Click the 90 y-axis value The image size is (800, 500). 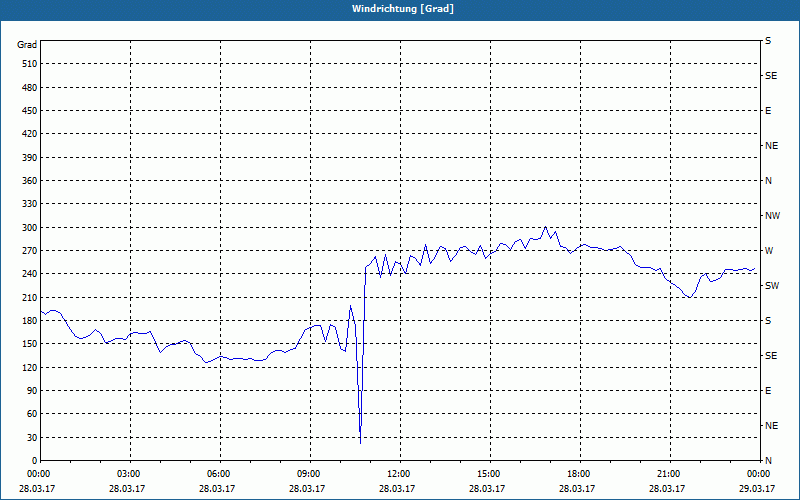[32, 390]
